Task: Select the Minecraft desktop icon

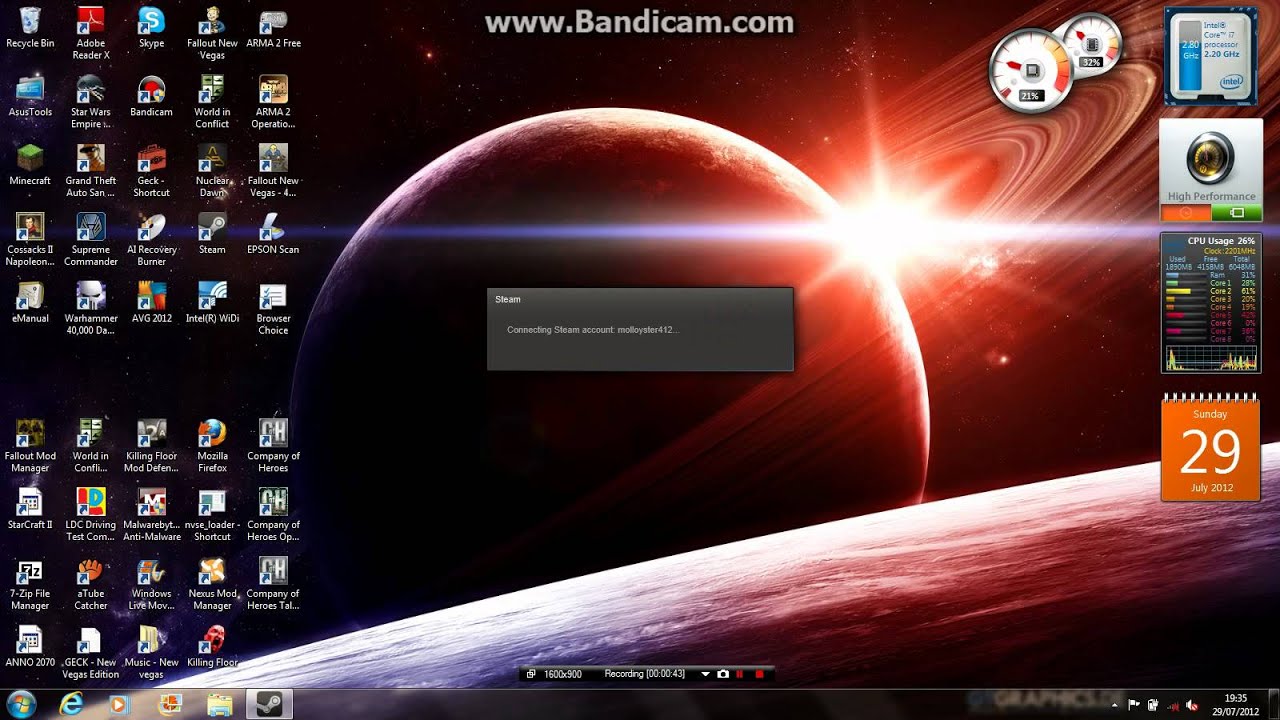Action: point(30,165)
